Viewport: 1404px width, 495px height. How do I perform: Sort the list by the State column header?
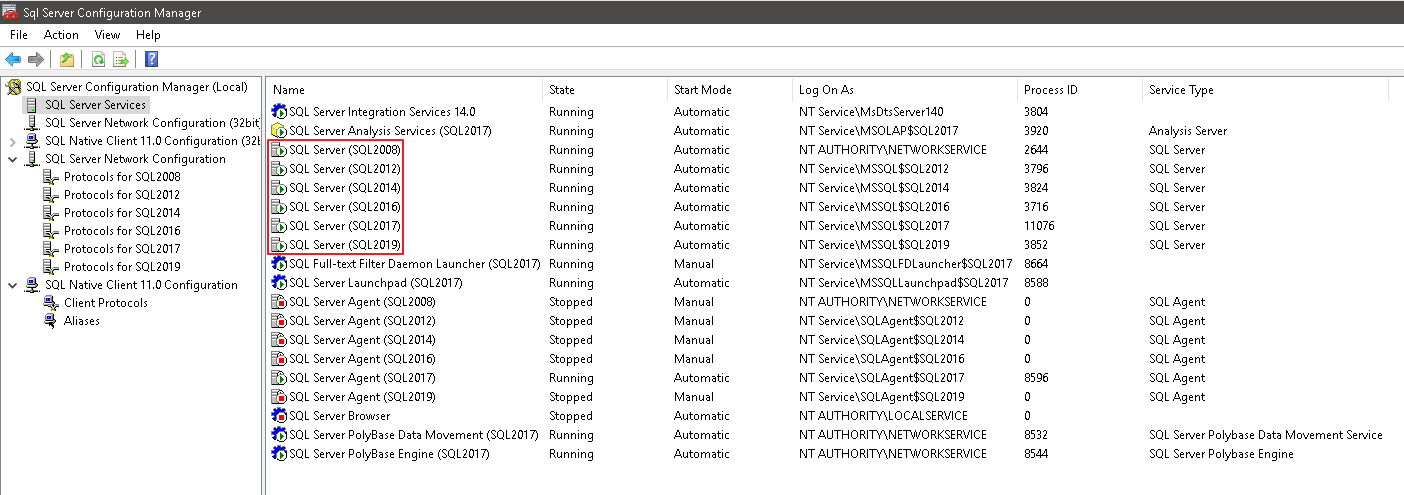point(605,90)
